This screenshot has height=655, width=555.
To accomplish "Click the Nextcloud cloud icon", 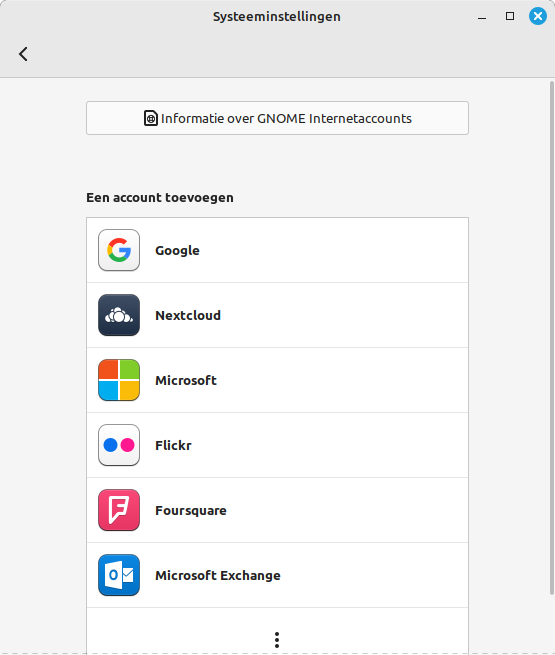I will [119, 315].
